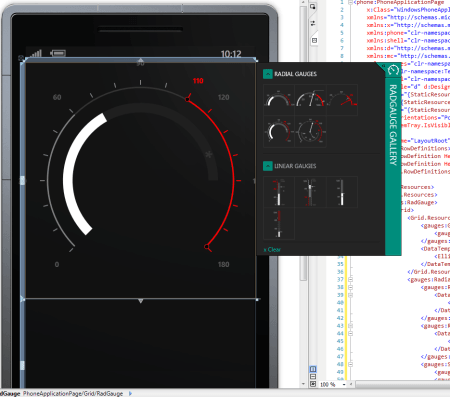
Task: Click the xmlns:phone attribute on line 5
Action: [x=408, y=33]
